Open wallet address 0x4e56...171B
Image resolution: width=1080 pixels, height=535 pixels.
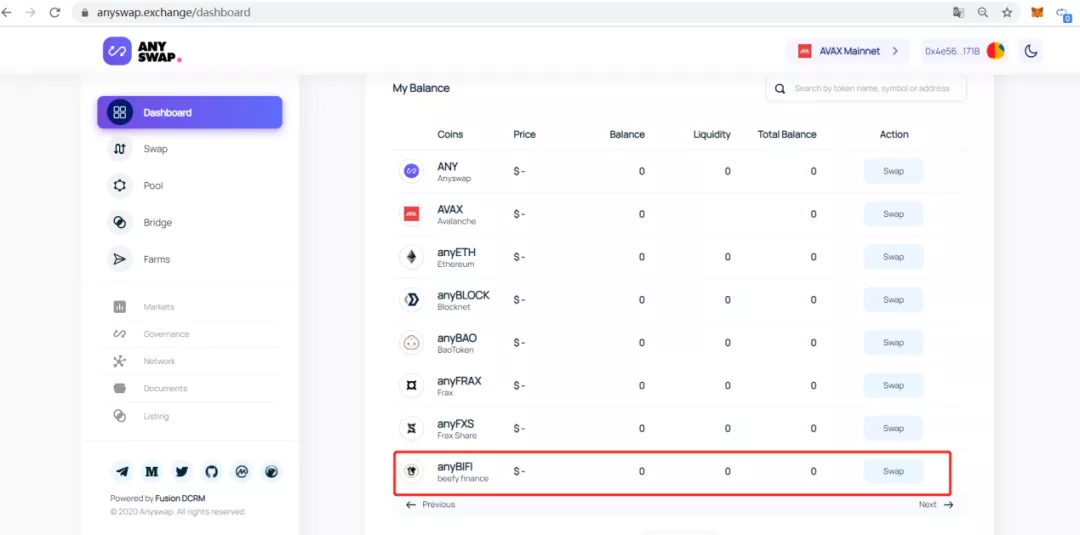click(964, 51)
